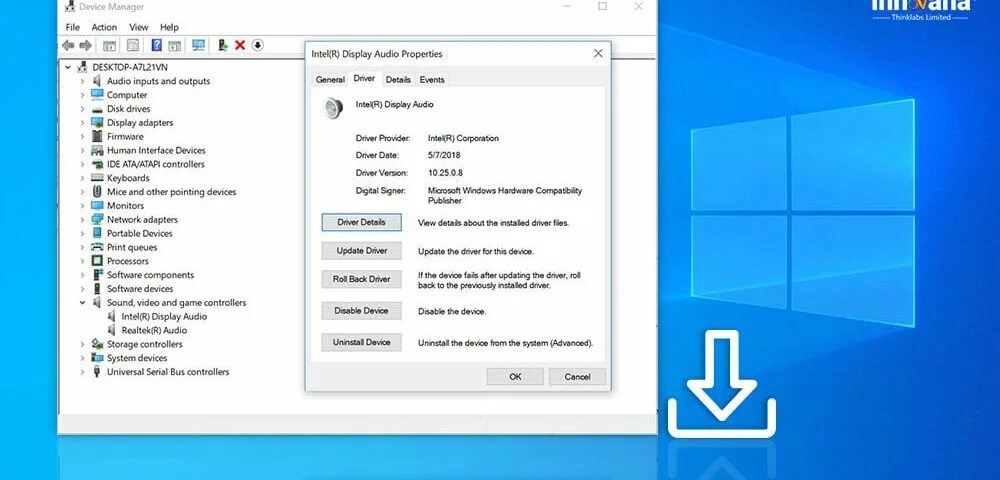Expand the System devices node
Image resolution: width=1000 pixels, height=480 pixels.
point(82,358)
